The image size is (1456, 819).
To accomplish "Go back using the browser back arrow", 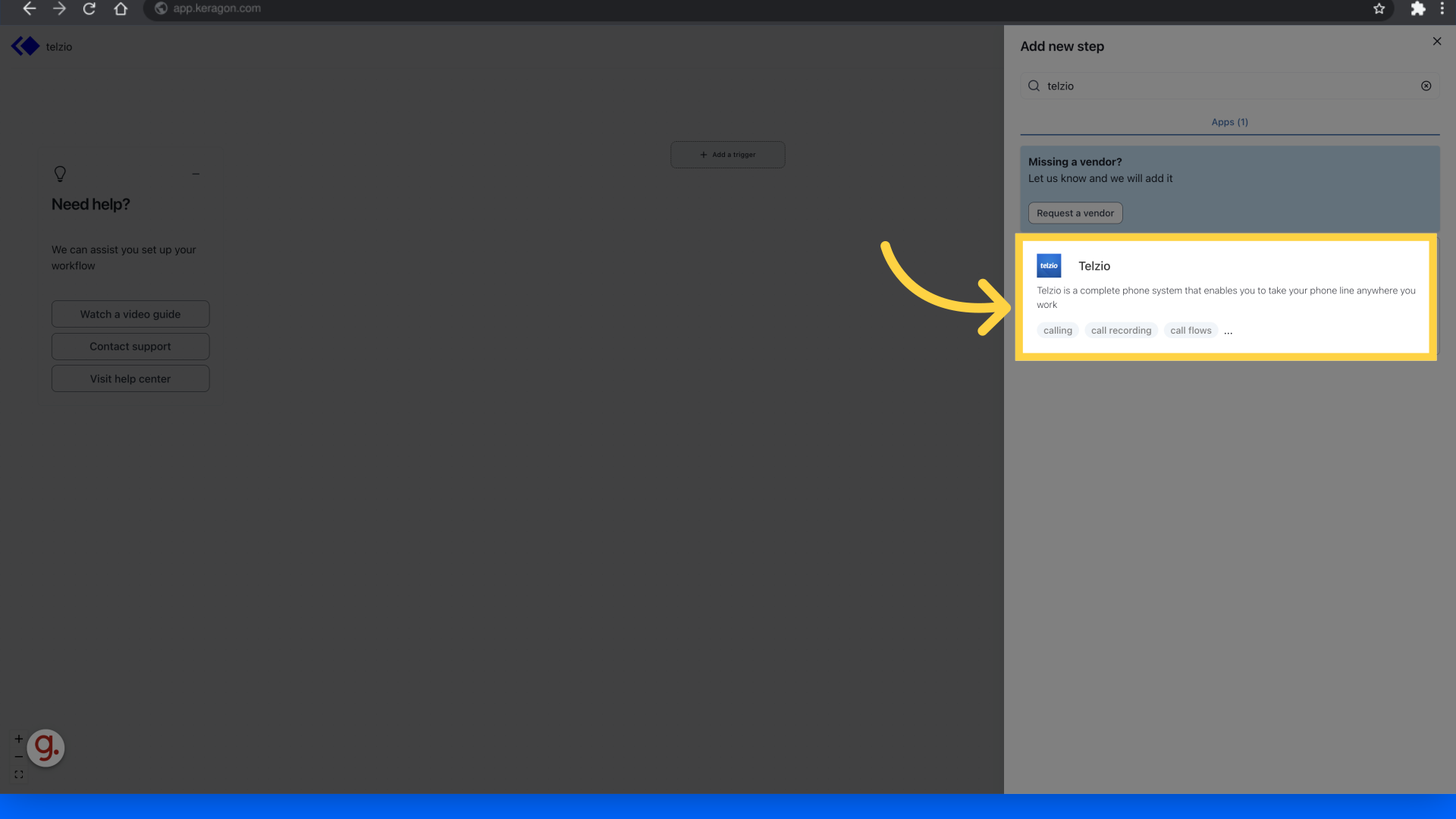I will (30, 8).
